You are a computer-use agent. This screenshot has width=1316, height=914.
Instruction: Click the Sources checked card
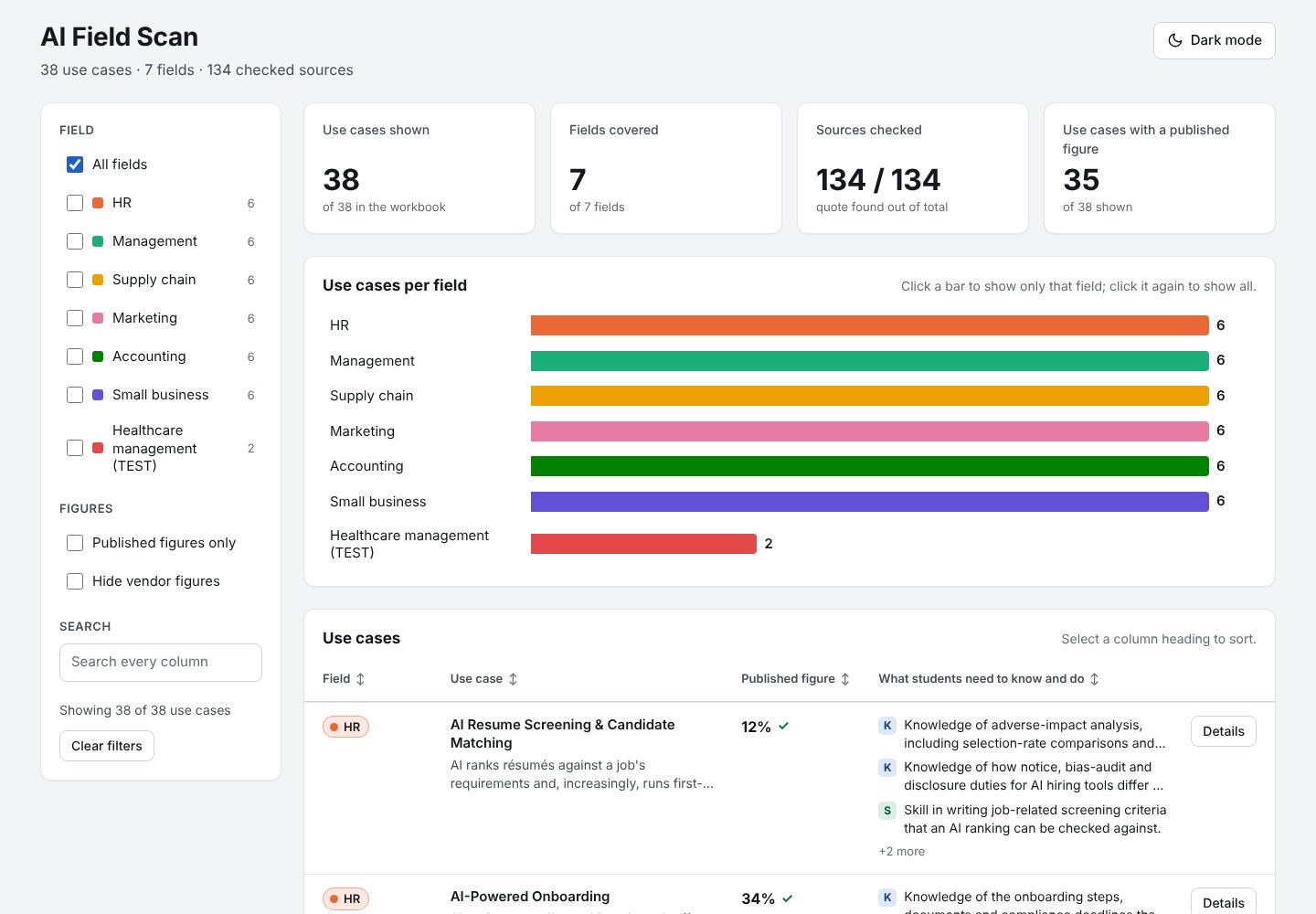coord(913,168)
